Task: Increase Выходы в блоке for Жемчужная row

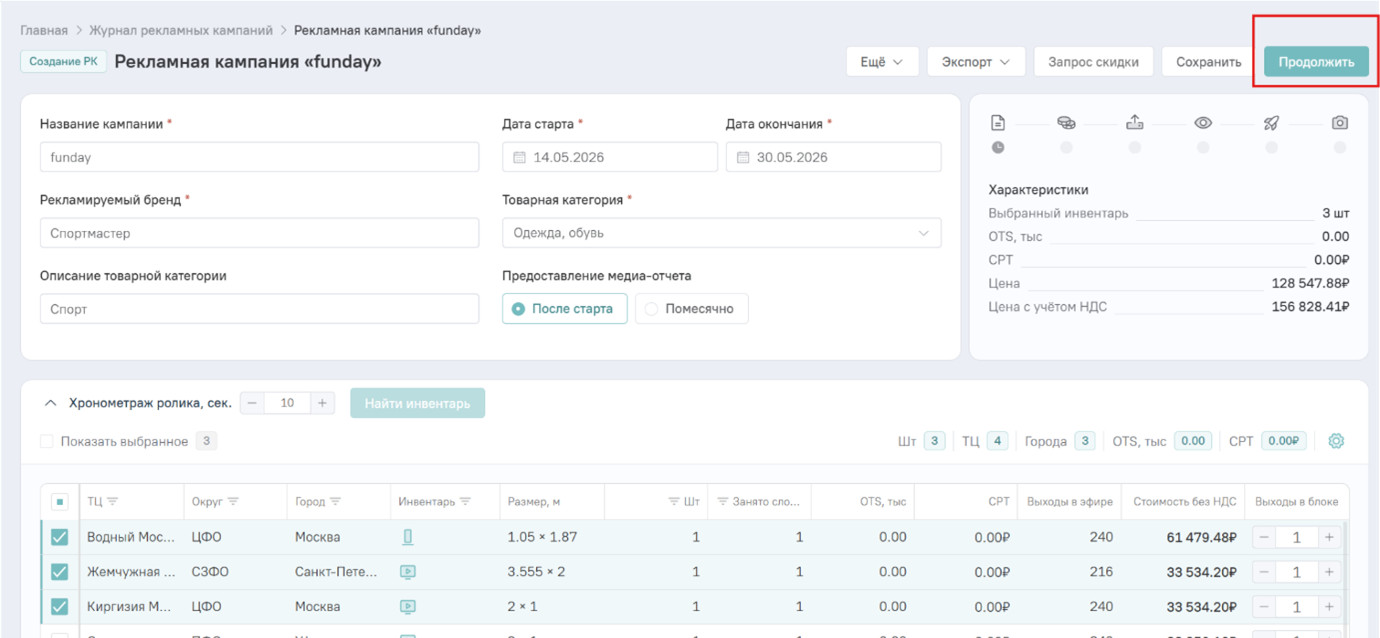Action: (1329, 572)
